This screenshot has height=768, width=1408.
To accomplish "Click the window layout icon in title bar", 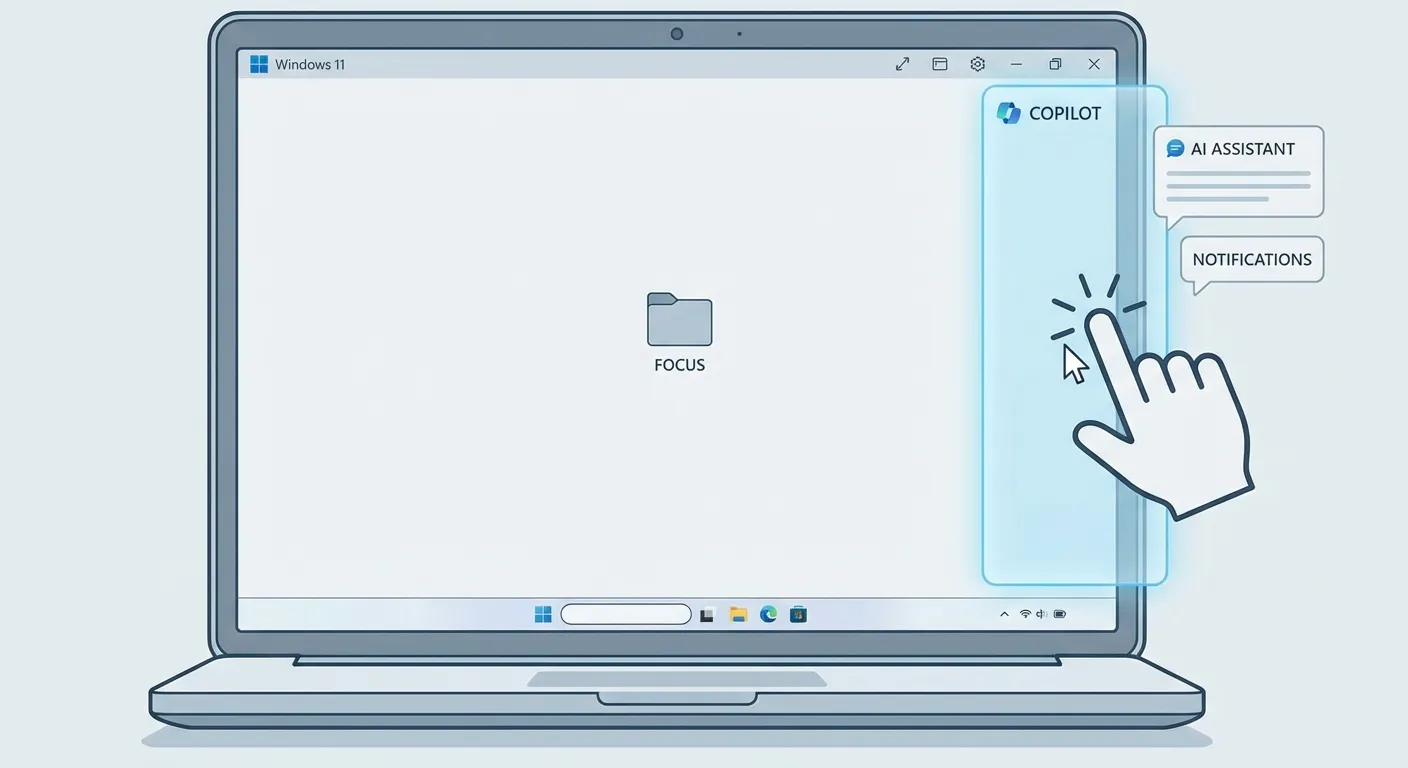I will click(940, 64).
